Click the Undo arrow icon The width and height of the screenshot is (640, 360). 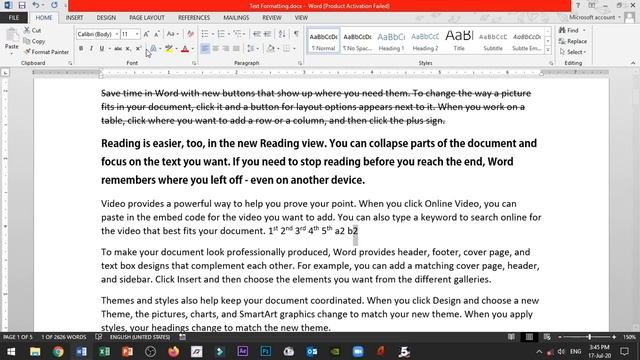(36, 5)
